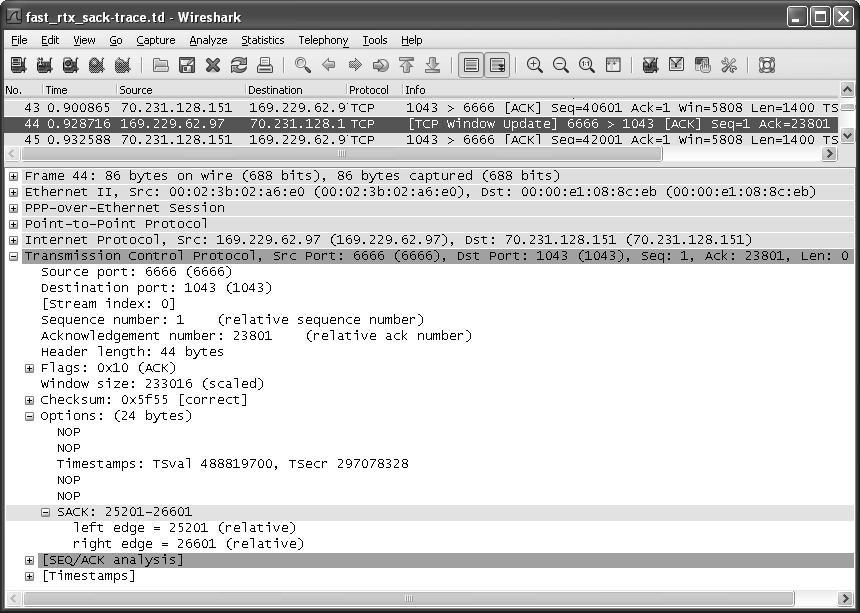
Task: Expand the Flags: 0x10 (ACK) node
Action: 30,368
